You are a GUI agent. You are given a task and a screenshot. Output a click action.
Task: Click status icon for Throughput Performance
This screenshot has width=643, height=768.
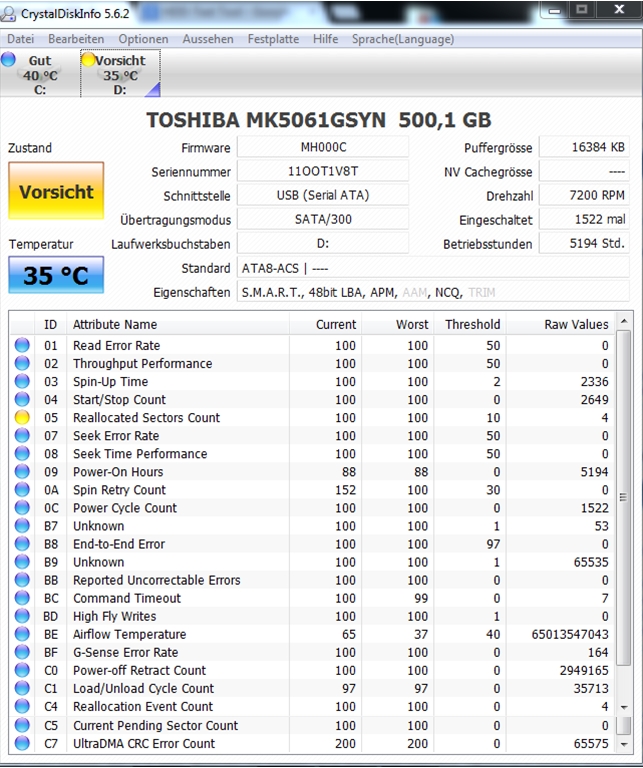point(22,363)
